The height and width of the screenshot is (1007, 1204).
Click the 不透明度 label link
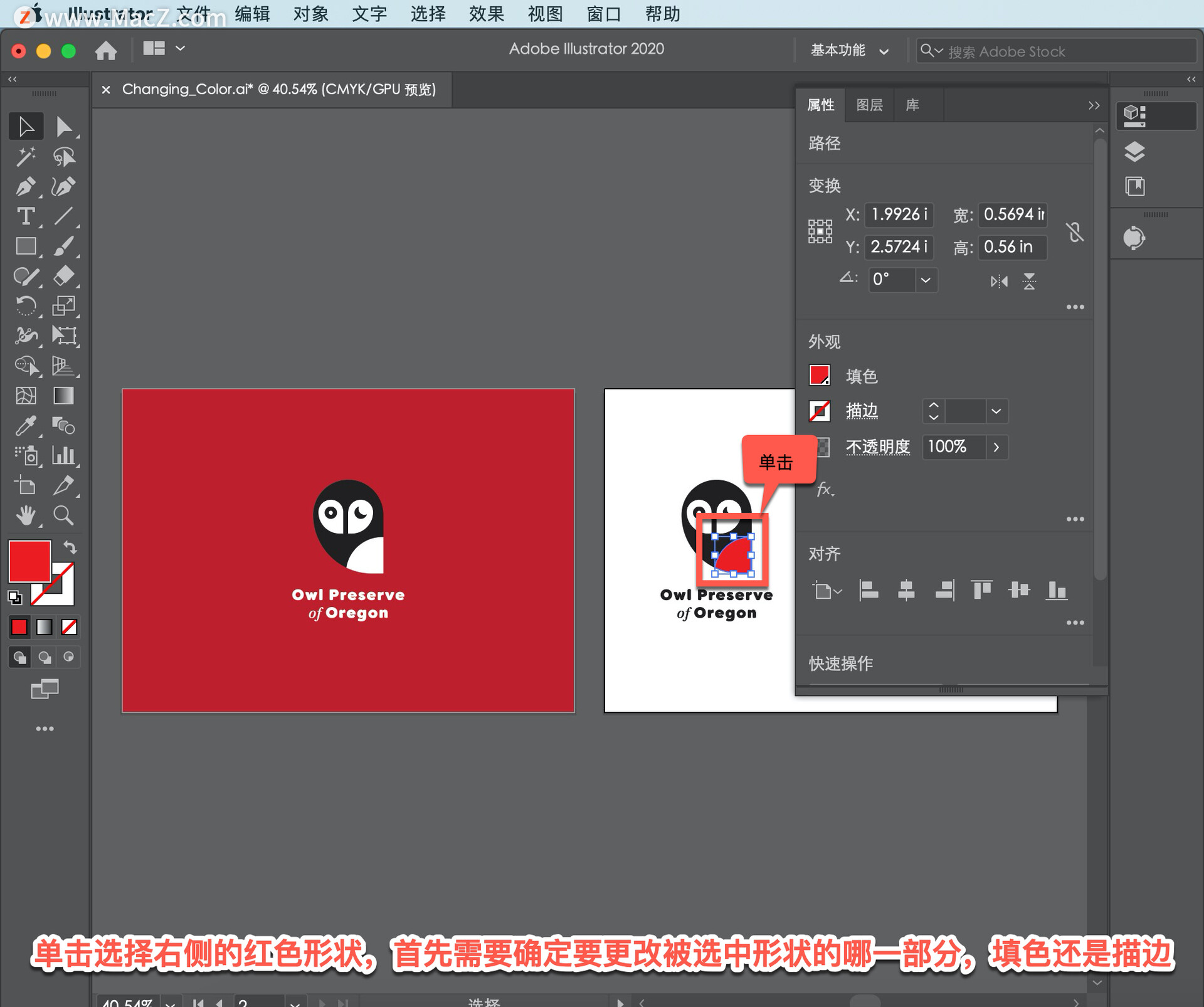point(877,446)
